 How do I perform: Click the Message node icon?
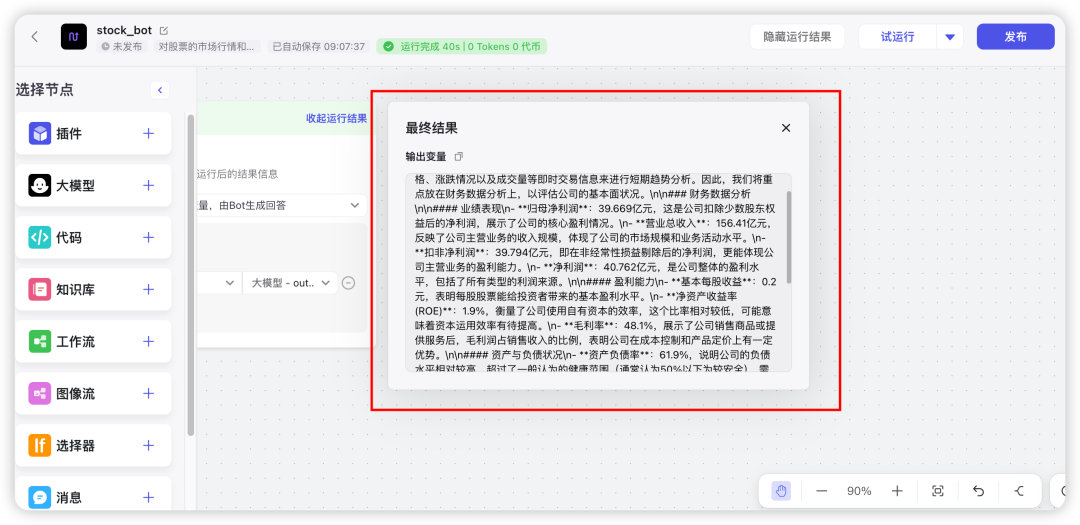39,497
